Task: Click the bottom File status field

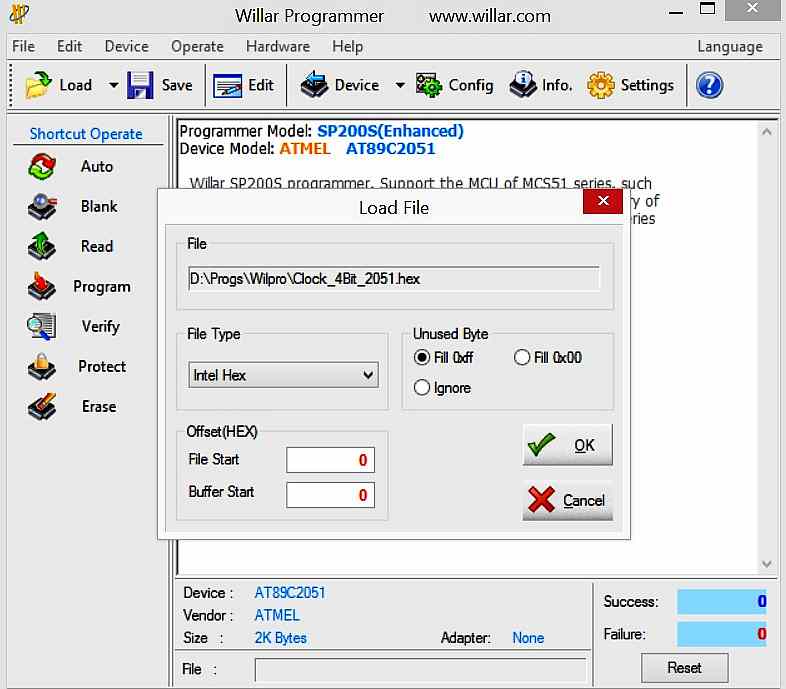Action: click(x=421, y=669)
